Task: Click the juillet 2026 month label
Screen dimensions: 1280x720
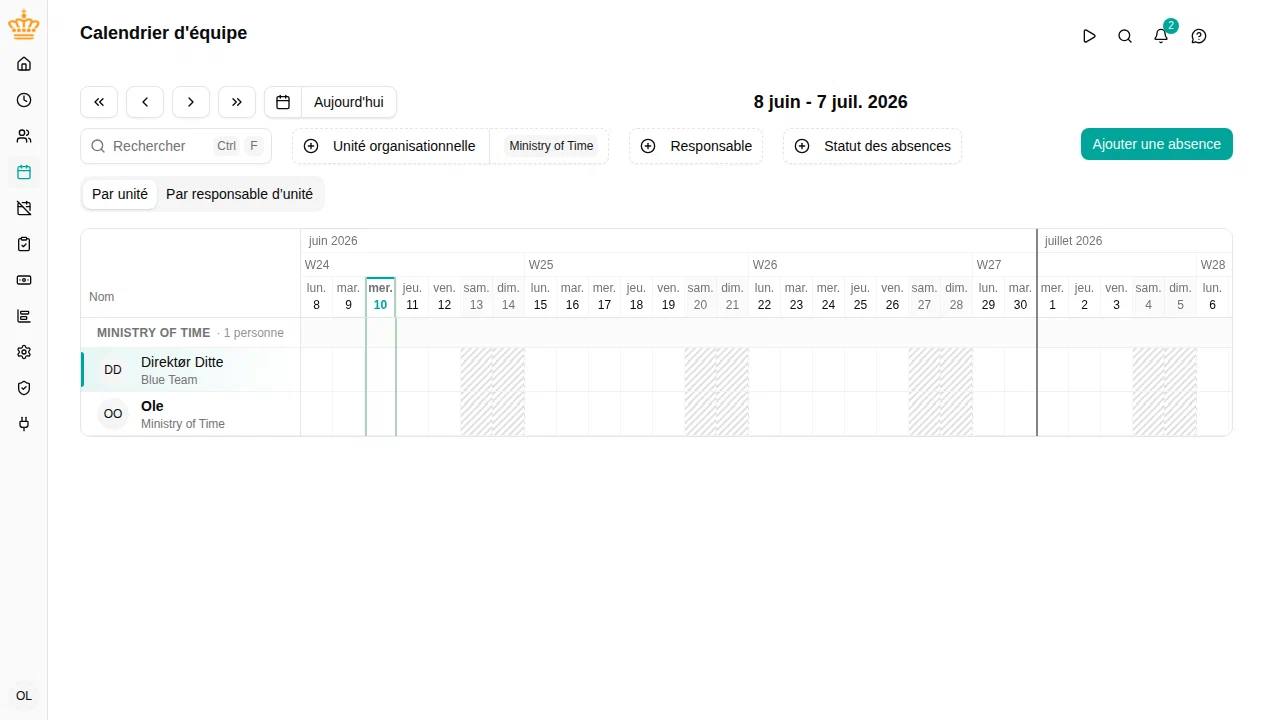Action: (1074, 241)
